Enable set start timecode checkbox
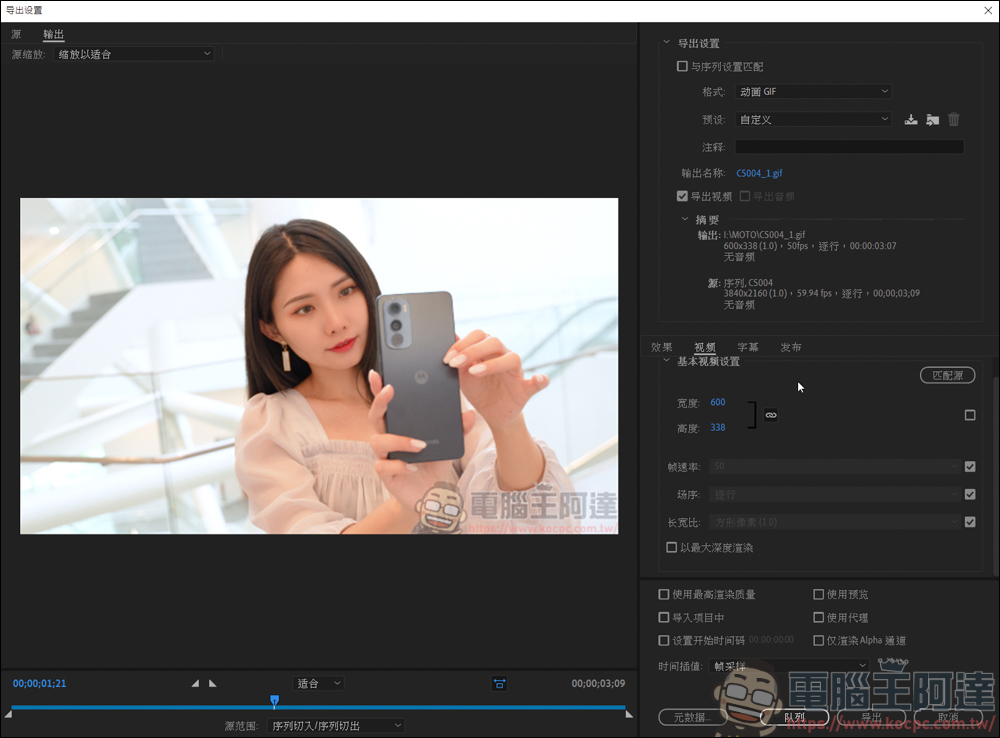Image resolution: width=1000 pixels, height=738 pixels. (663, 640)
